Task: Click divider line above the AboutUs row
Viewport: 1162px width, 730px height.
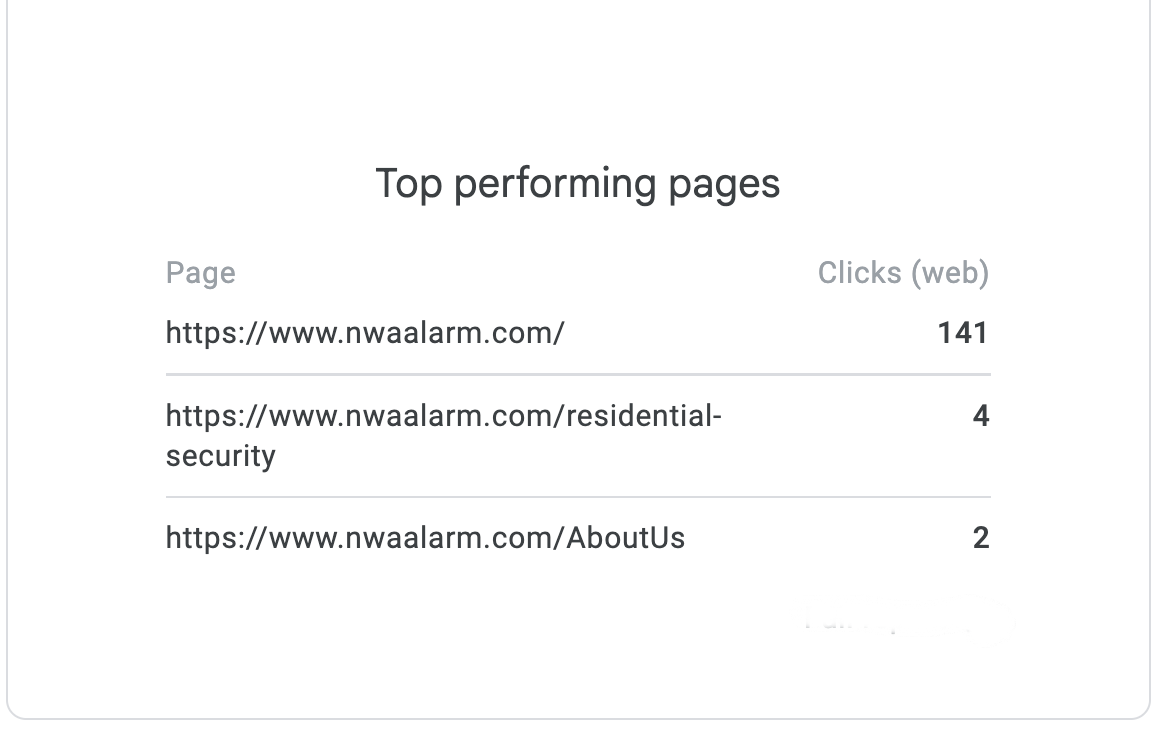Action: (x=578, y=497)
